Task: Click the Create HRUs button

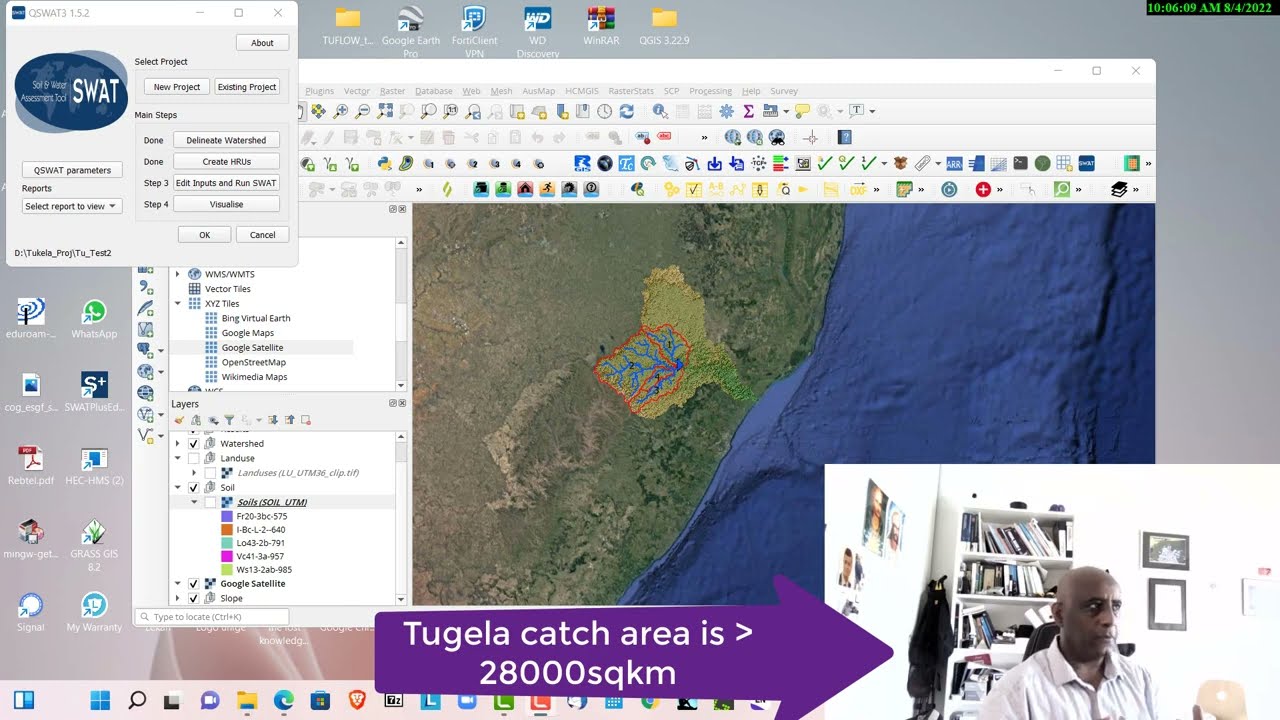Action: 226,161
